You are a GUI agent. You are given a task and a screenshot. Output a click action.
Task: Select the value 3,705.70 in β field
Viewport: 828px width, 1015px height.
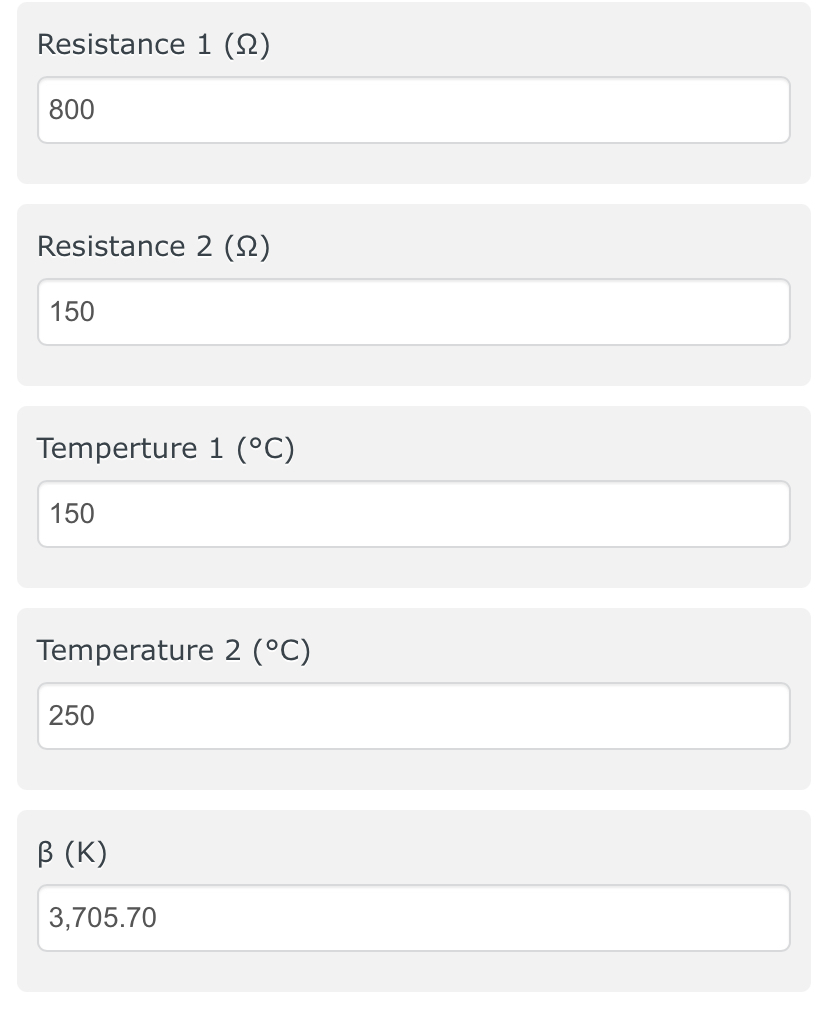click(102, 918)
